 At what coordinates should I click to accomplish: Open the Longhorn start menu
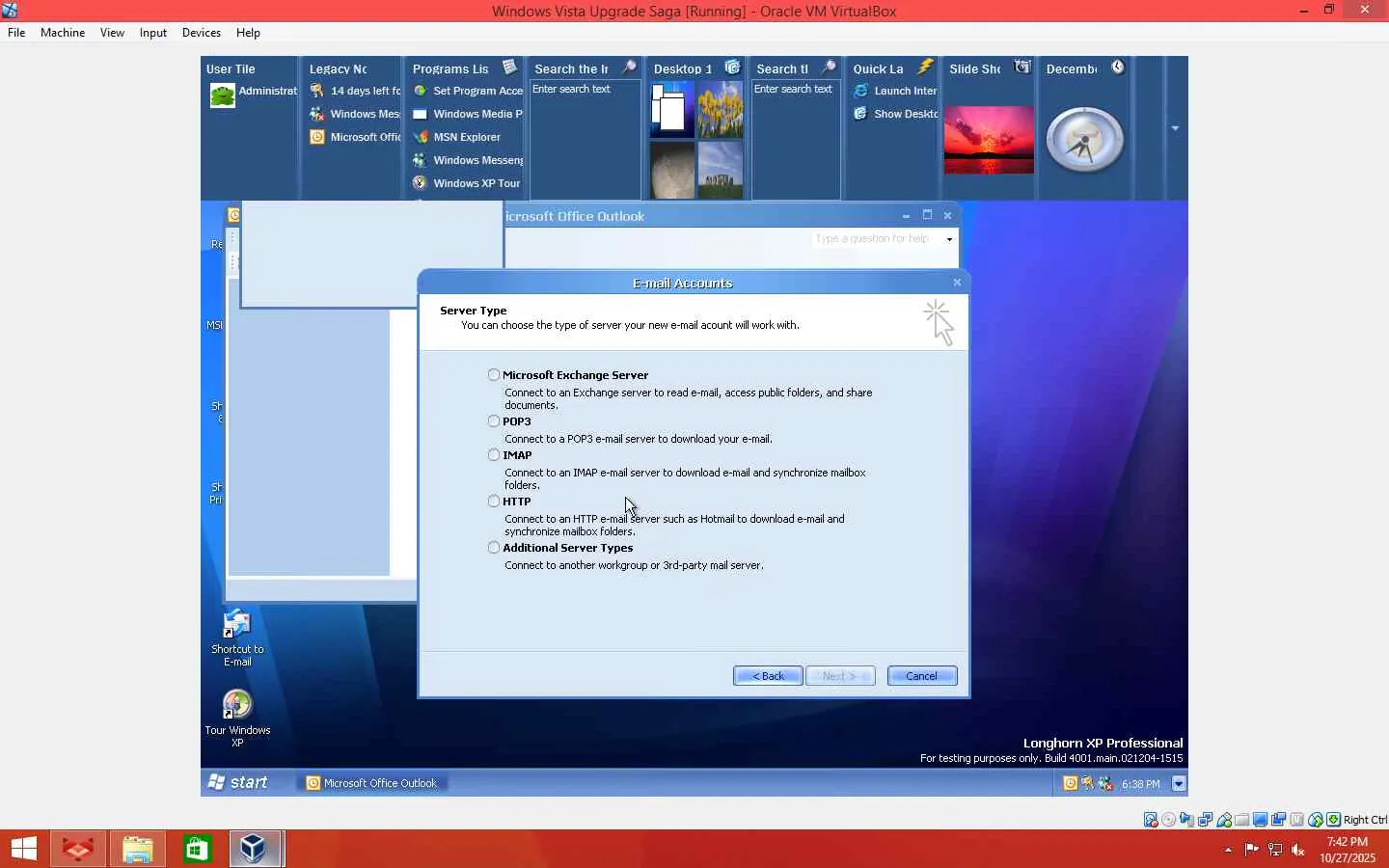point(238,783)
